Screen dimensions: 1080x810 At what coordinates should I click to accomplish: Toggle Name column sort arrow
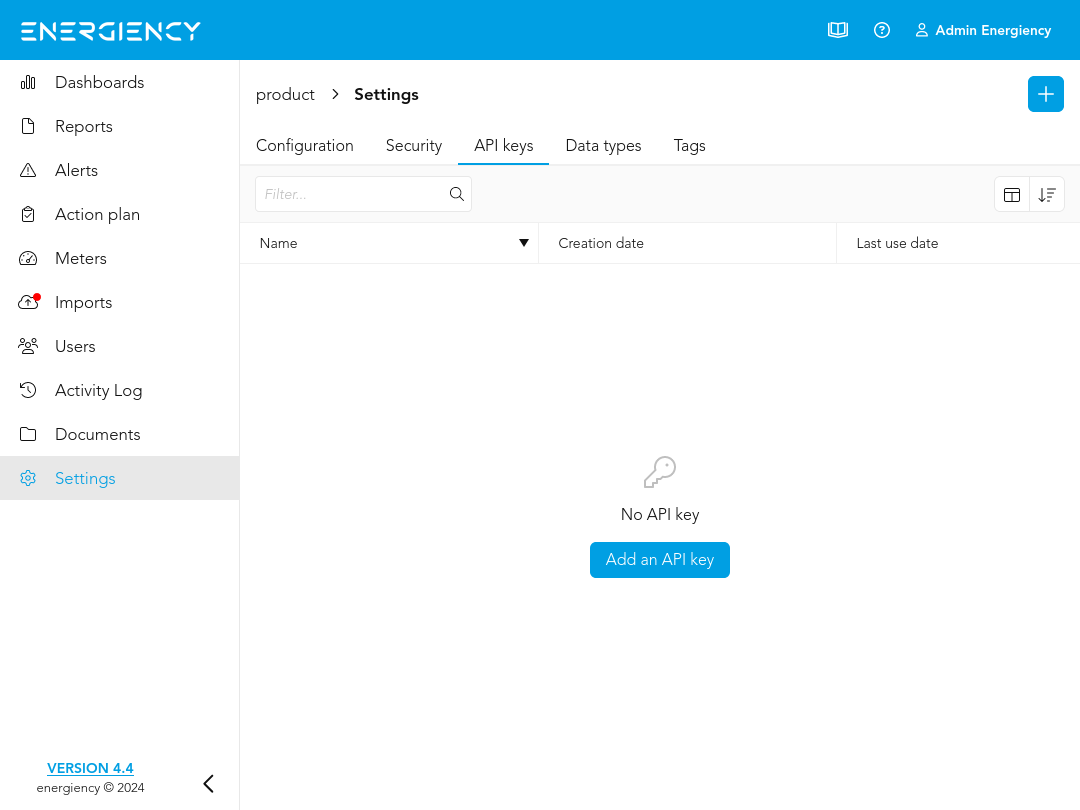point(523,243)
